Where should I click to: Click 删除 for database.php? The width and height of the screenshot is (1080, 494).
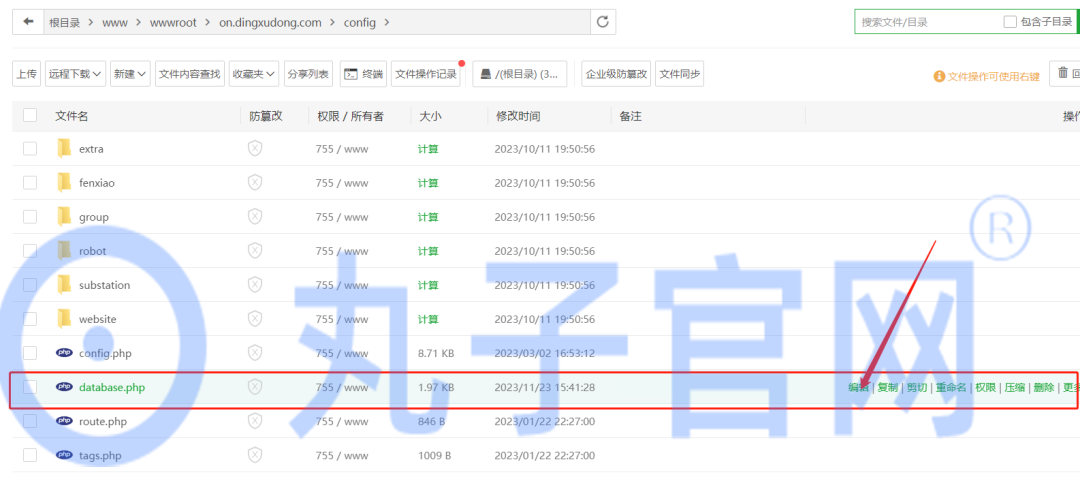(x=1043, y=387)
